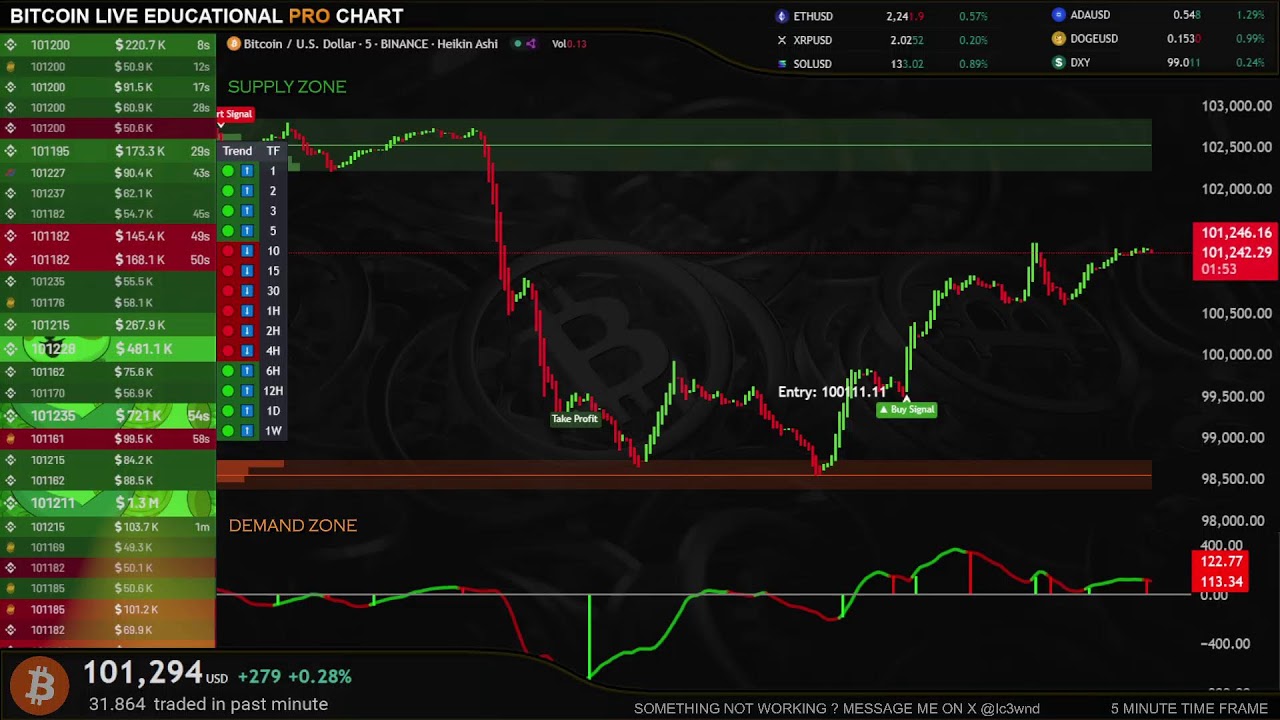1280x720 pixels.
Task: Click the DEMAND ZONE label
Action: [293, 525]
